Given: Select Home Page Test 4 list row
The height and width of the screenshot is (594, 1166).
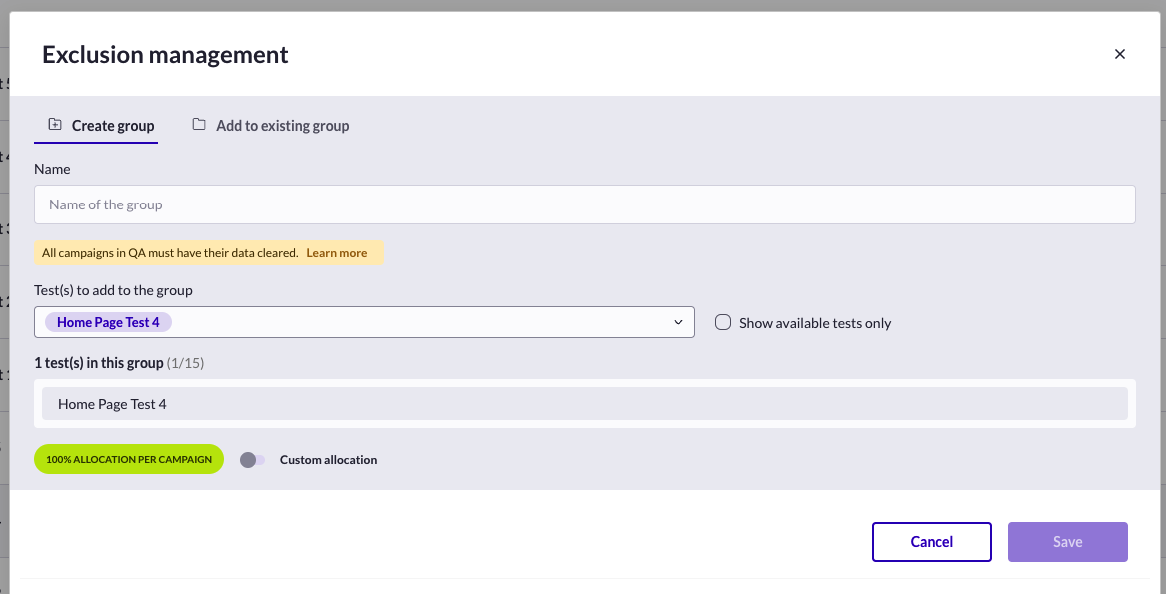Looking at the screenshot, I should click(584, 404).
